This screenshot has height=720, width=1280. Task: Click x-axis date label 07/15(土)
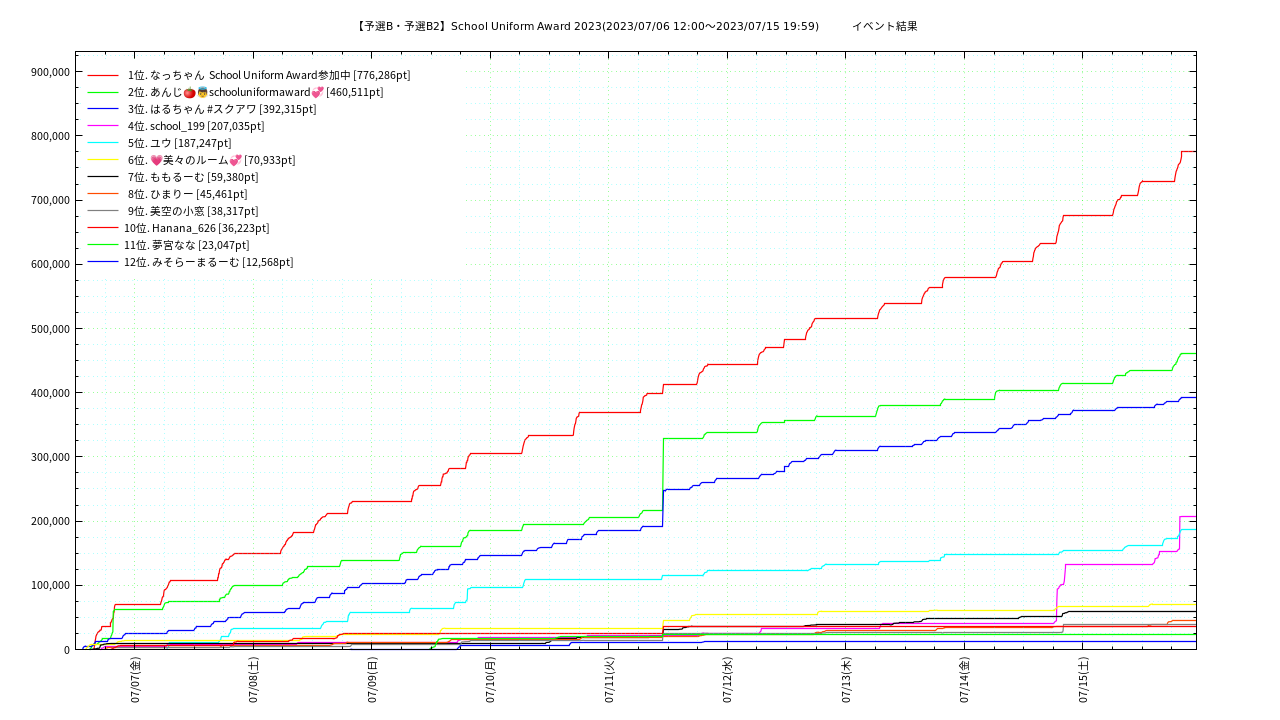(x=1083, y=680)
